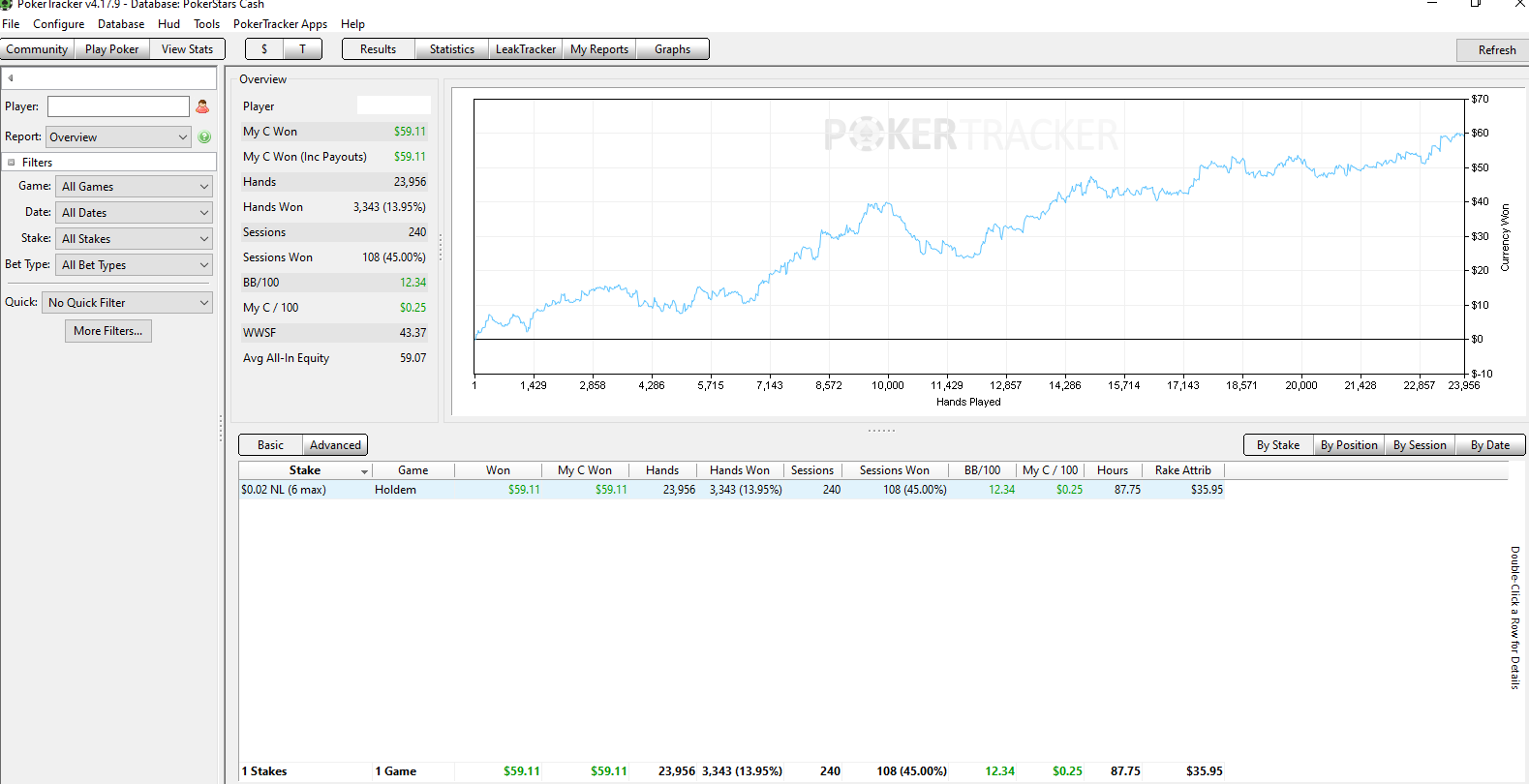Open More Filters dialog
This screenshot has height=784, width=1529.
pos(108,331)
